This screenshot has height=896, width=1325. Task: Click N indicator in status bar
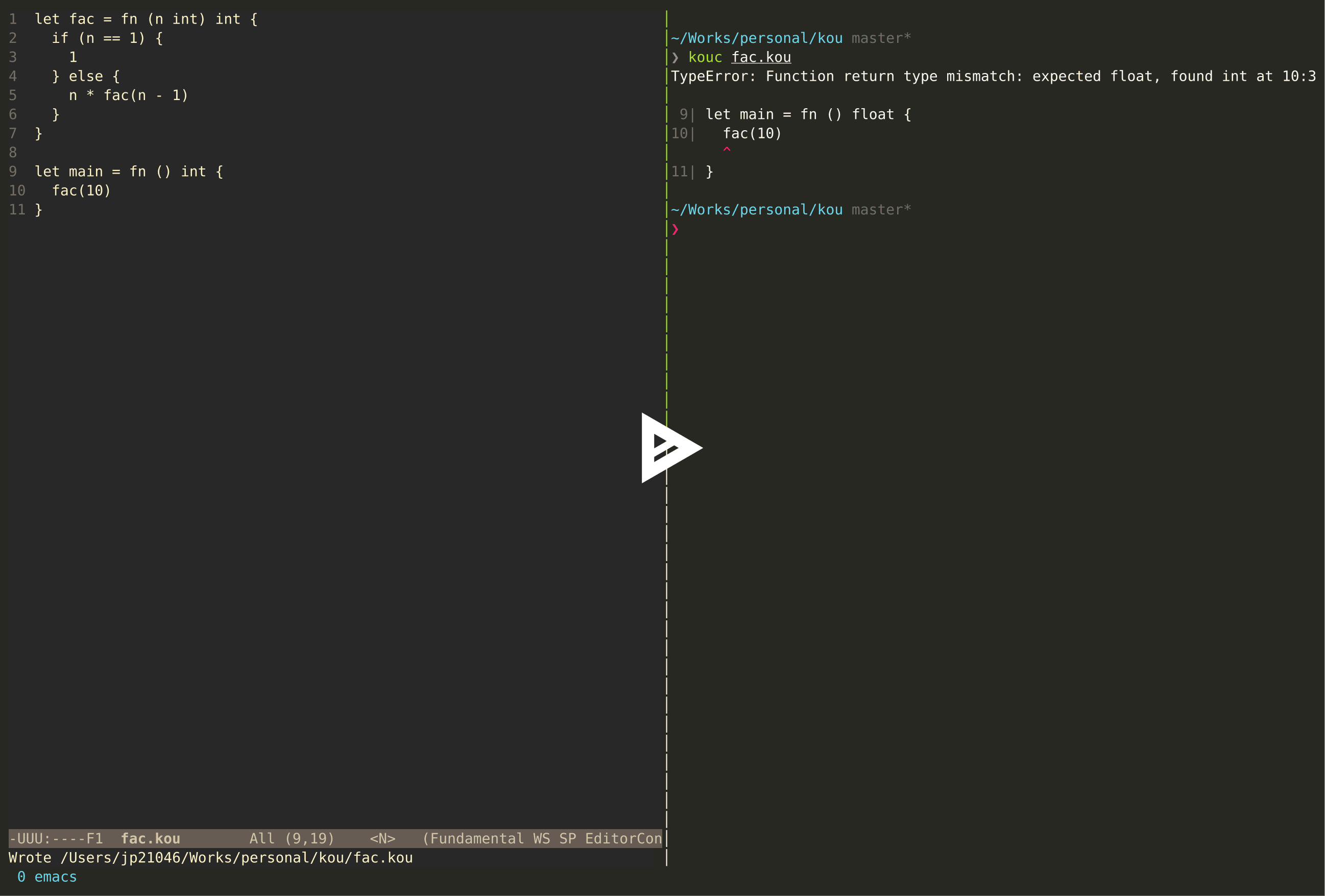383,839
